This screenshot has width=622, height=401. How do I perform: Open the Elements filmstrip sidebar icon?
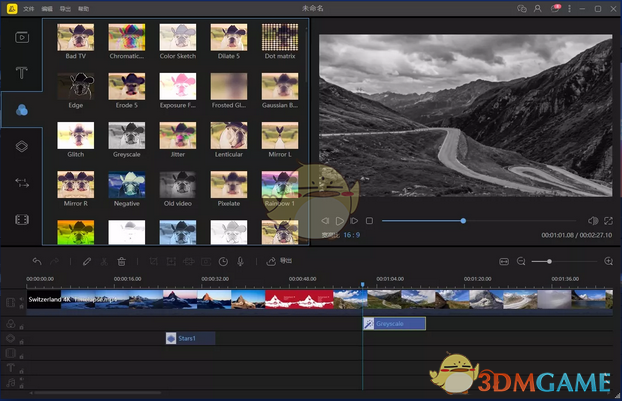[x=22, y=218]
